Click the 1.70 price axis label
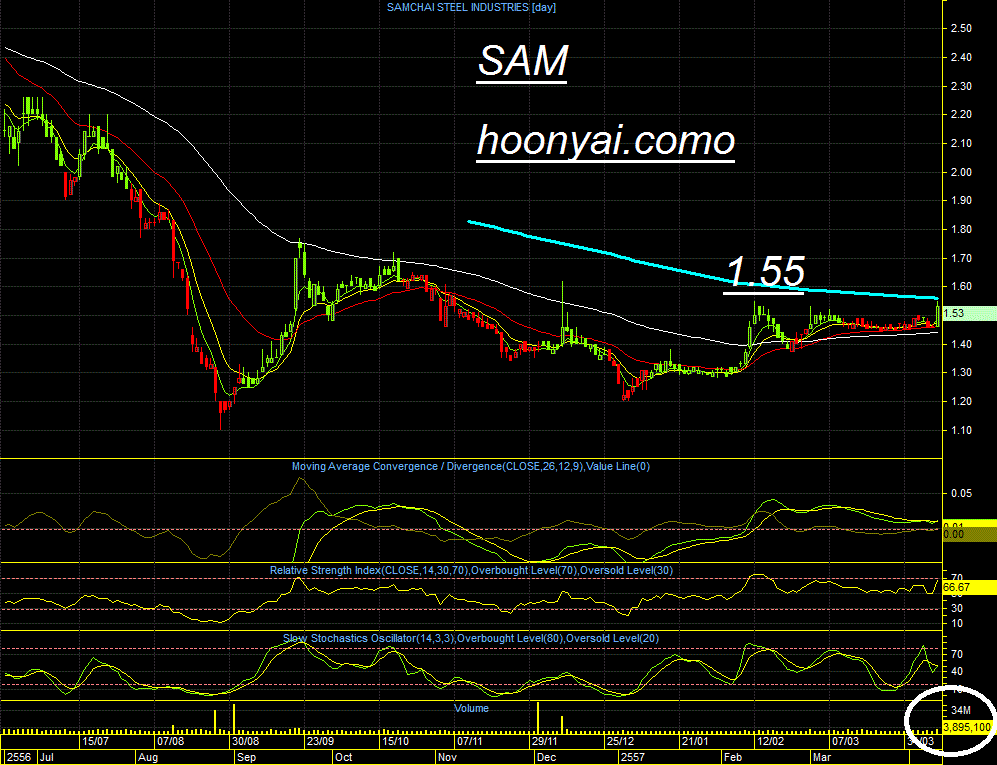 (x=961, y=258)
